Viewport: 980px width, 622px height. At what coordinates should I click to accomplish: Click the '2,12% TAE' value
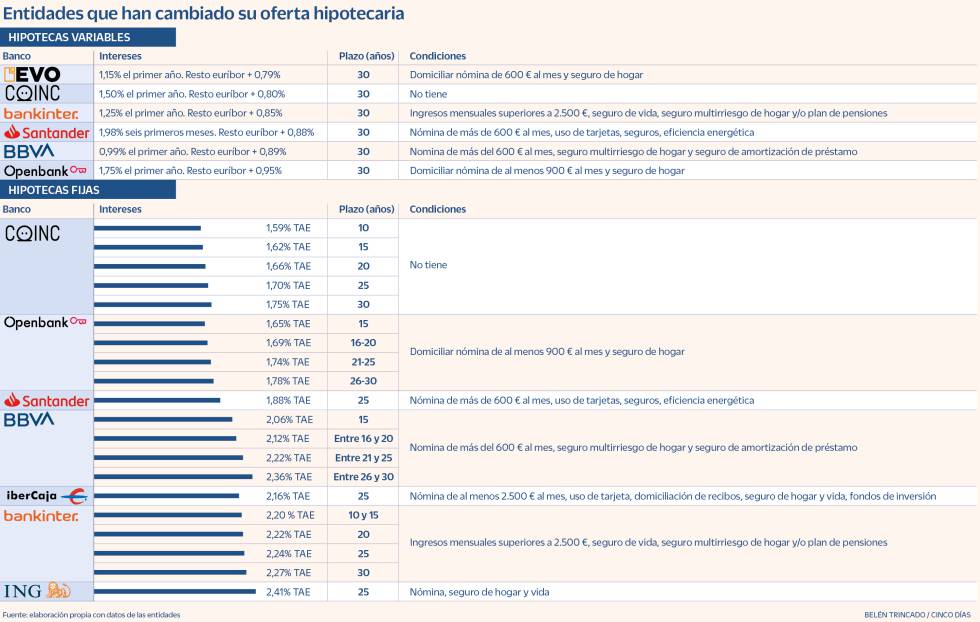pos(288,439)
